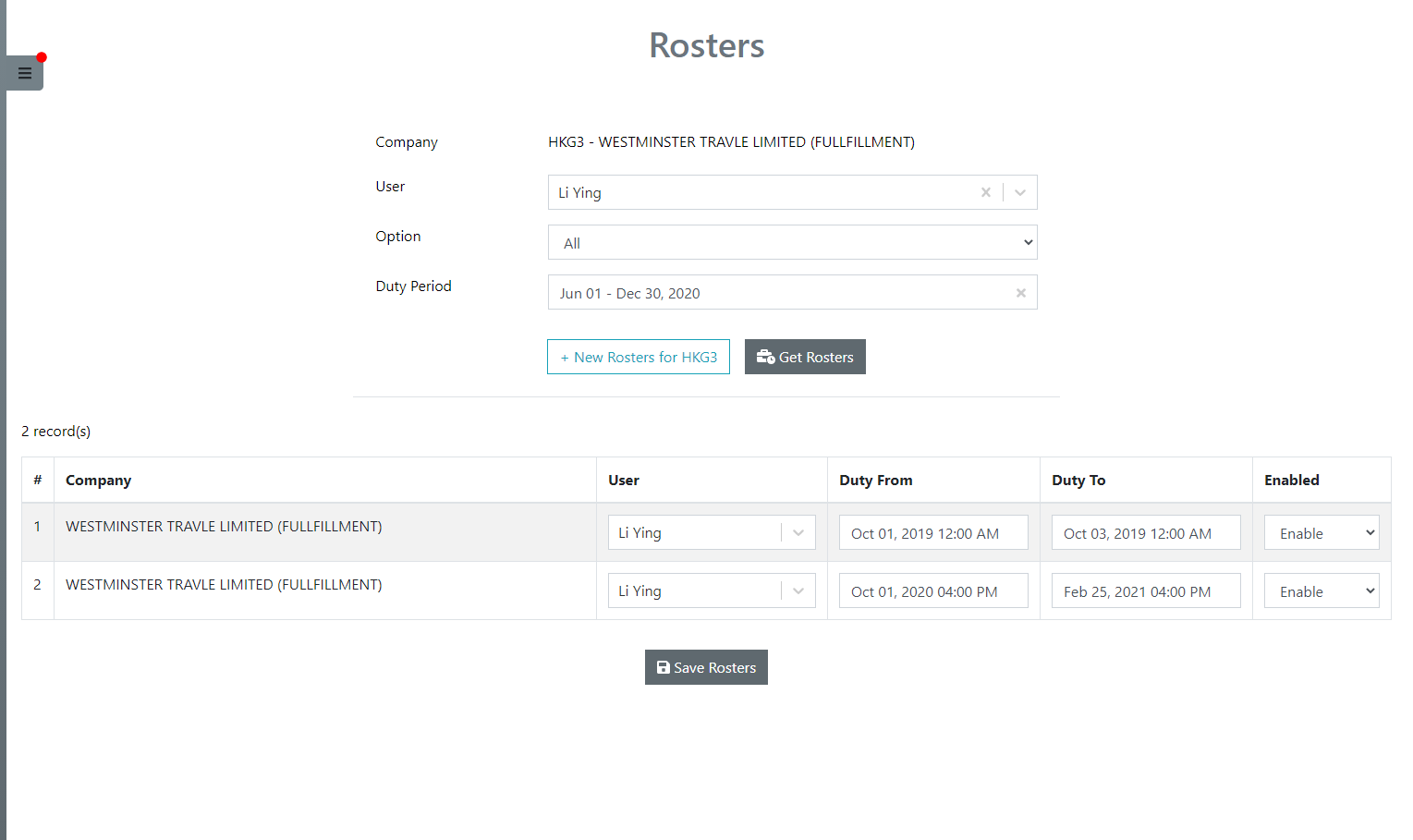Edit Duty From Oct 01, 2020 field
The image size is (1413, 840).
(x=933, y=590)
